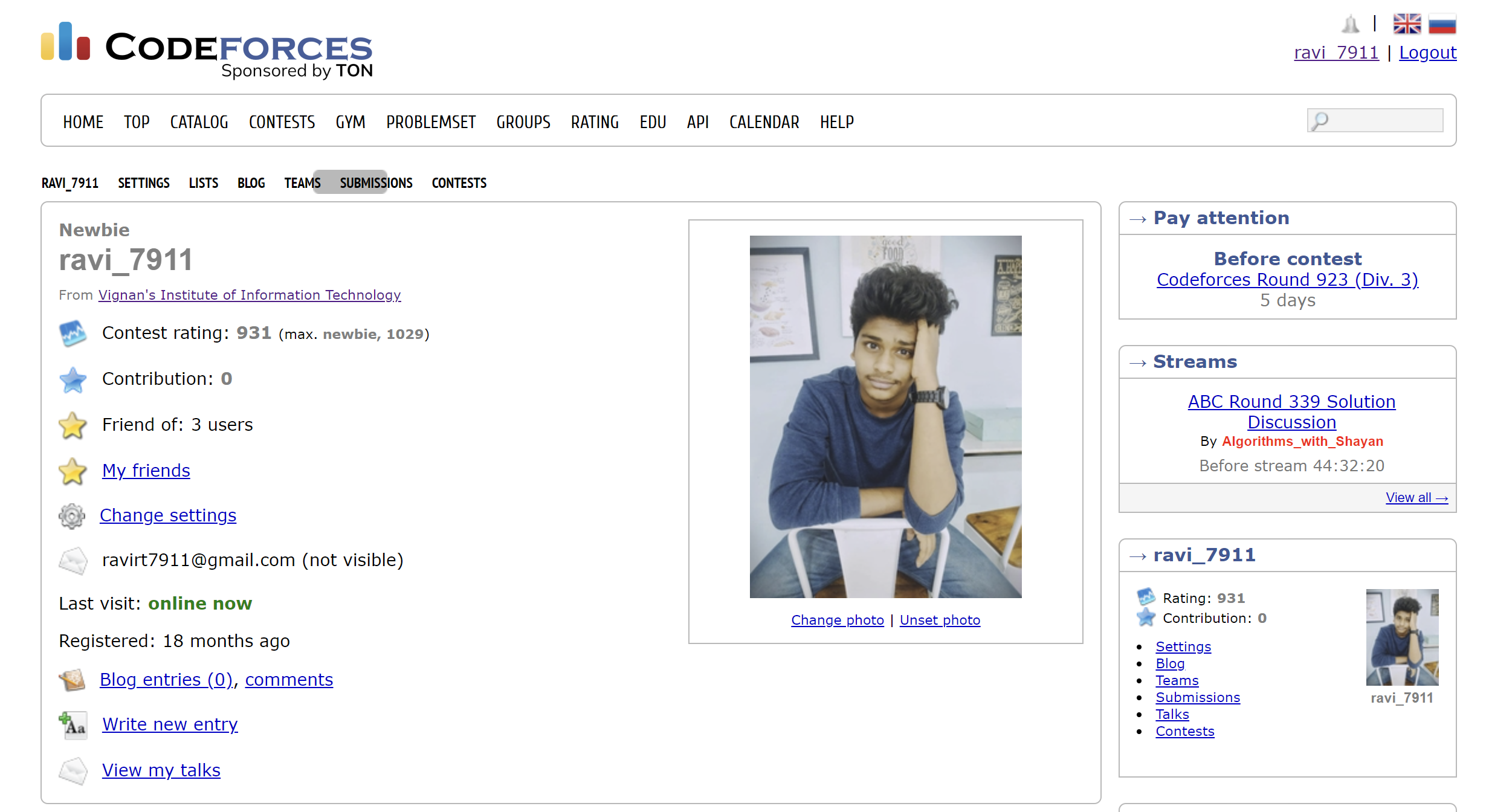Screen dimensions: 1489x812
Task: Click the Logout link
Action: [x=1427, y=53]
